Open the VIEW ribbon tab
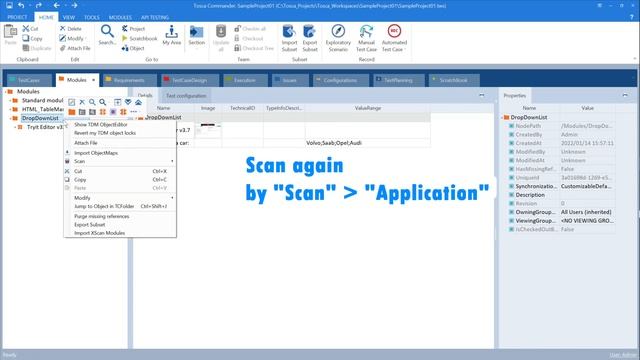640x360 pixels. 69,17
